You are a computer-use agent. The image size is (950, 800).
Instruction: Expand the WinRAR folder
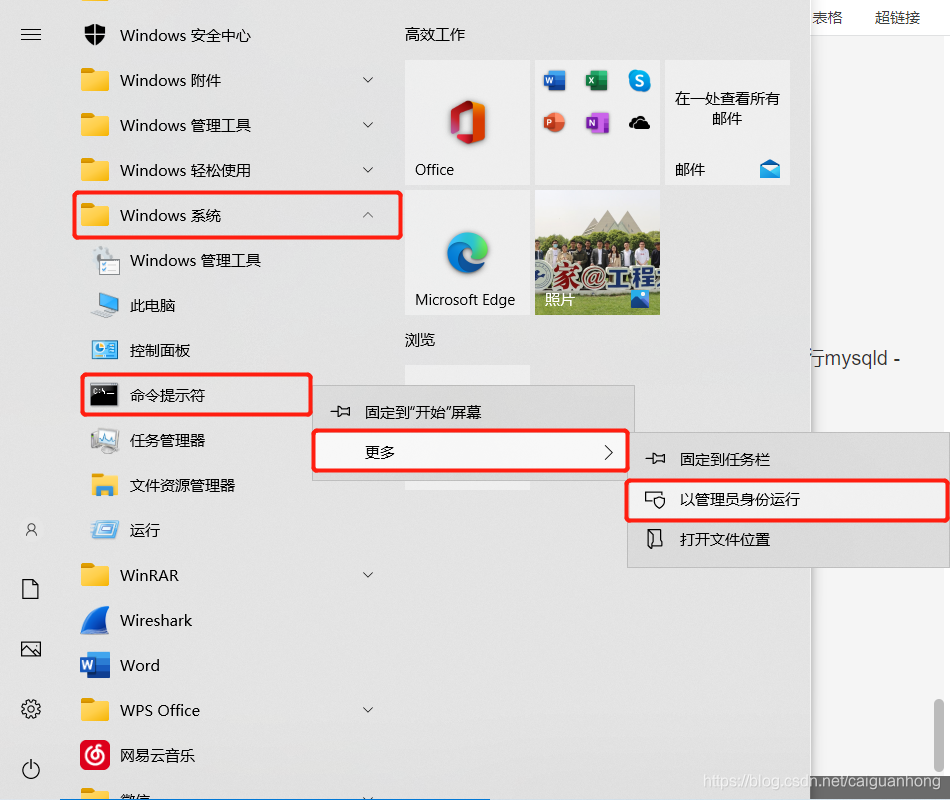click(x=368, y=575)
